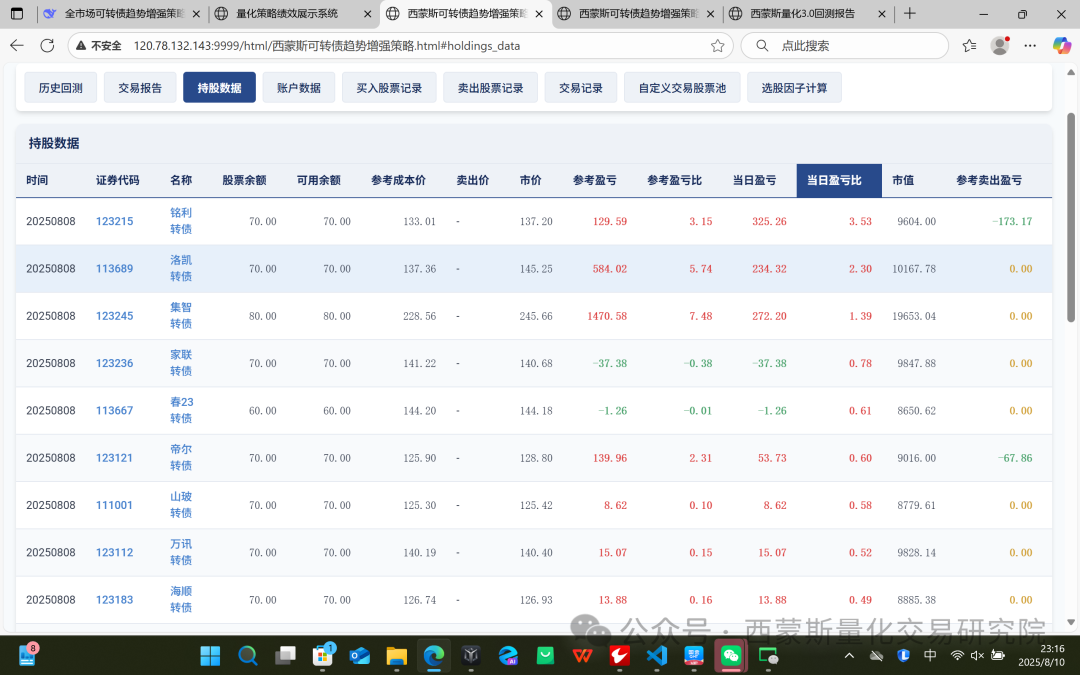1080x675 pixels.
Task: Open 家联转债 name link
Action: point(181,363)
